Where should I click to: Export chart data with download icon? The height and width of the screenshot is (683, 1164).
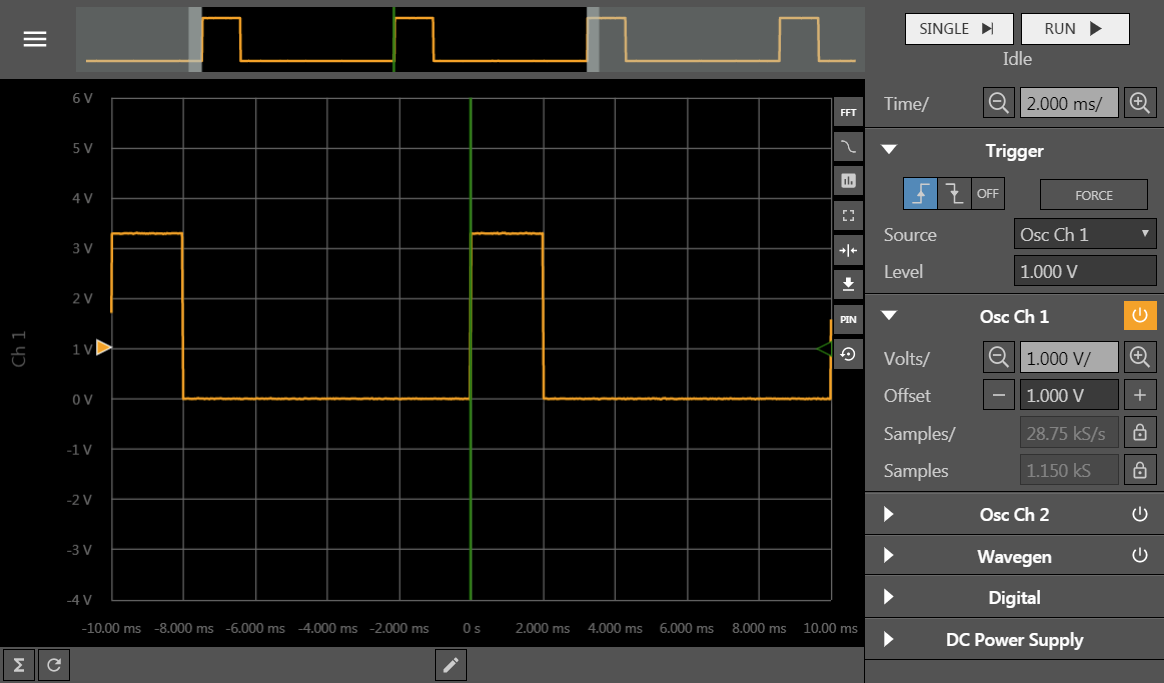click(x=849, y=284)
